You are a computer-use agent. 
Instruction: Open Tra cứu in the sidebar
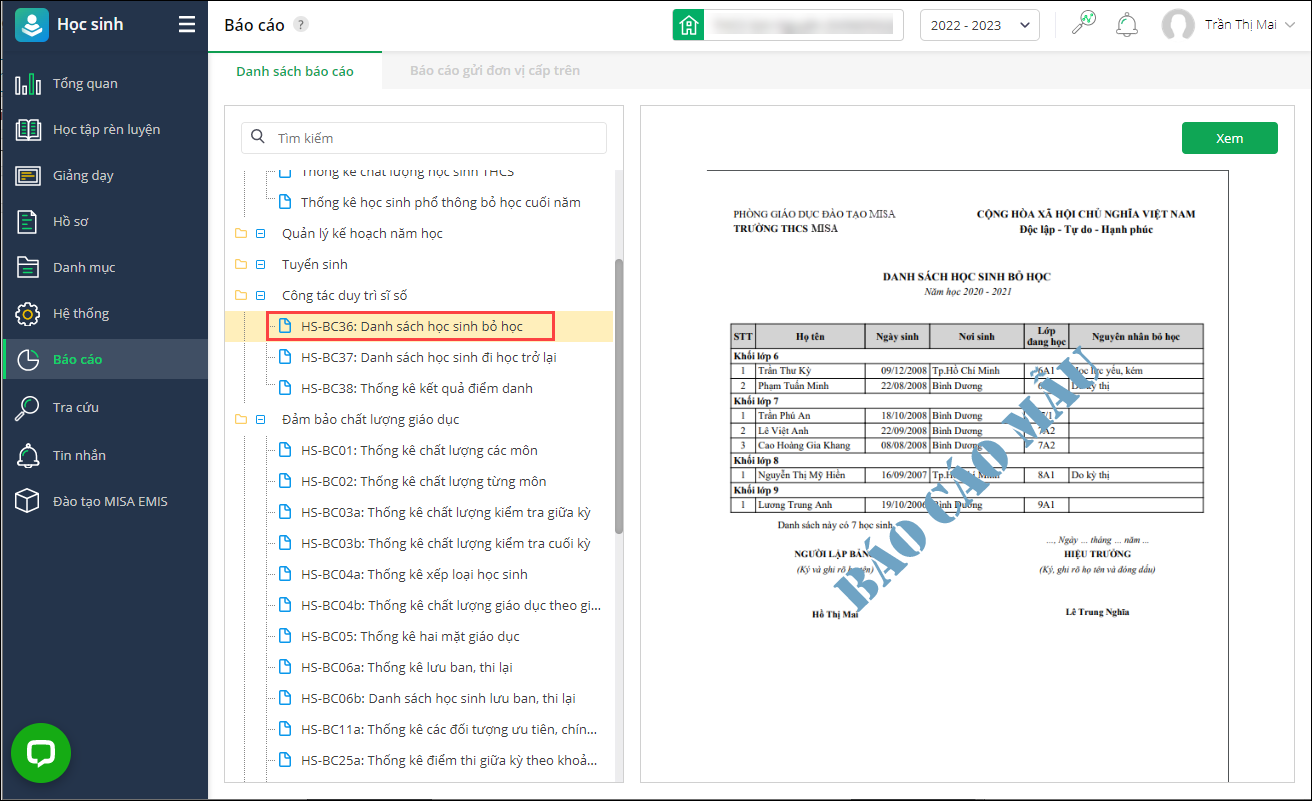point(105,407)
